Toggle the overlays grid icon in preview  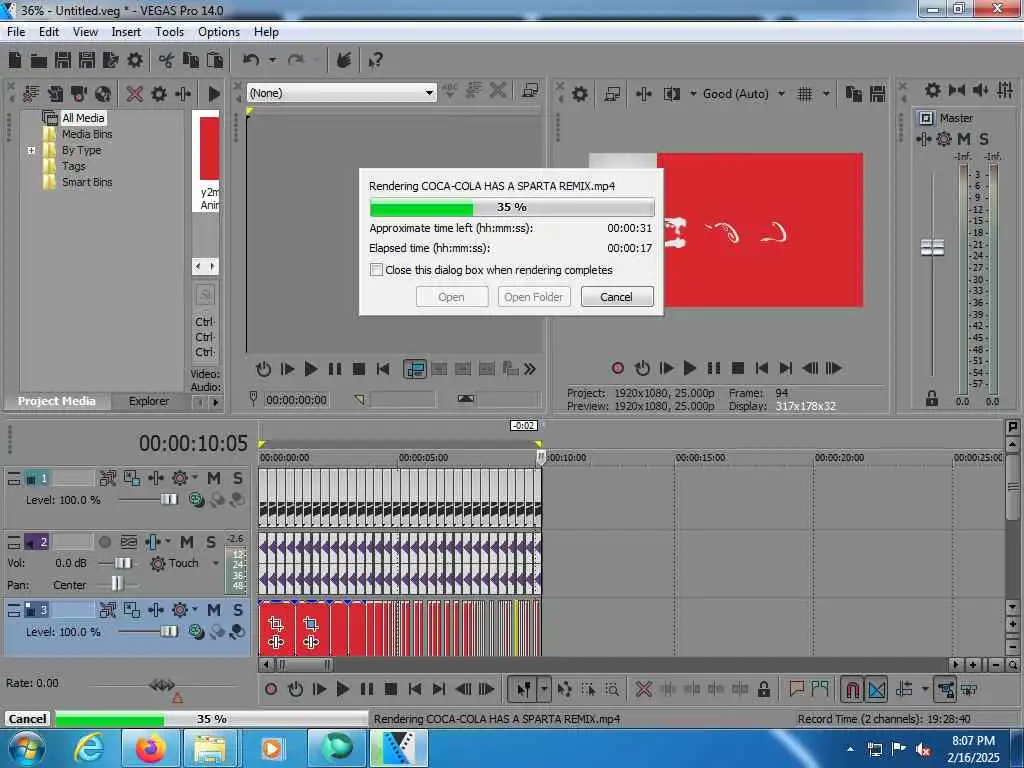[805, 94]
